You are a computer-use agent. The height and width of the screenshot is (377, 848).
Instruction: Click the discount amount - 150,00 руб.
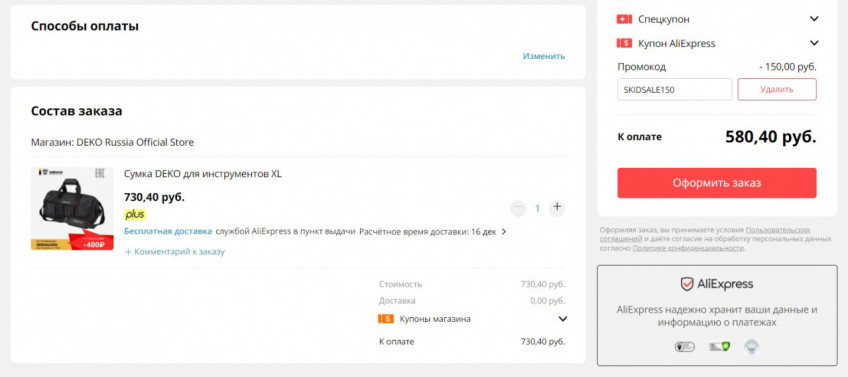pyautogui.click(x=787, y=67)
